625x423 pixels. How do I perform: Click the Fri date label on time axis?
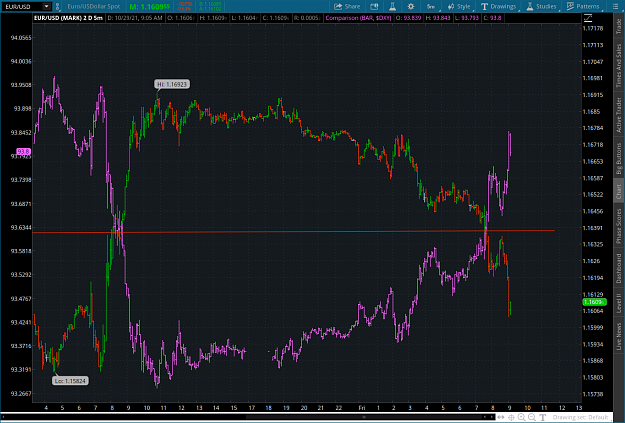pyautogui.click(x=362, y=408)
